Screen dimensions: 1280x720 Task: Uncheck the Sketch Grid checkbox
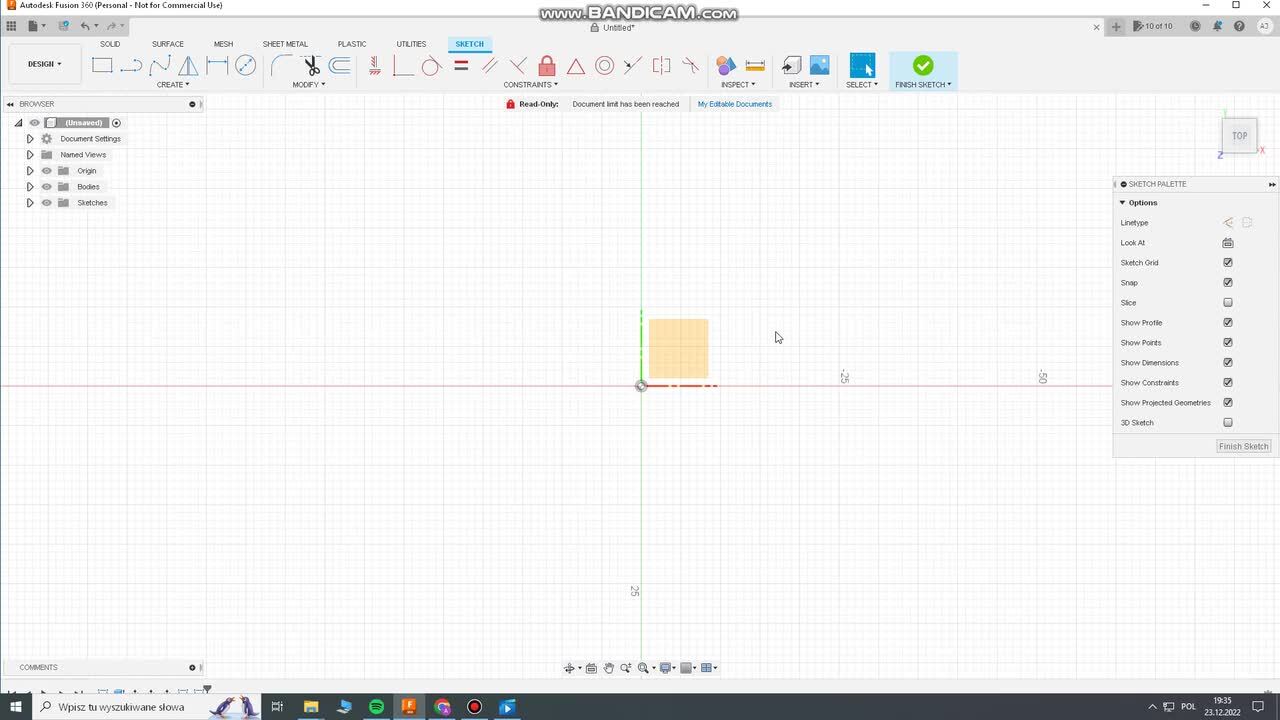coord(1228,263)
